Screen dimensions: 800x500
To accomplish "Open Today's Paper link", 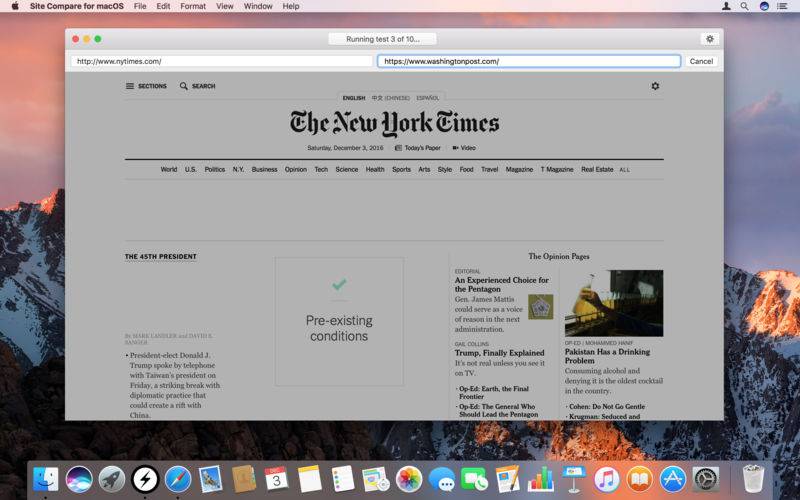I will (x=418, y=148).
